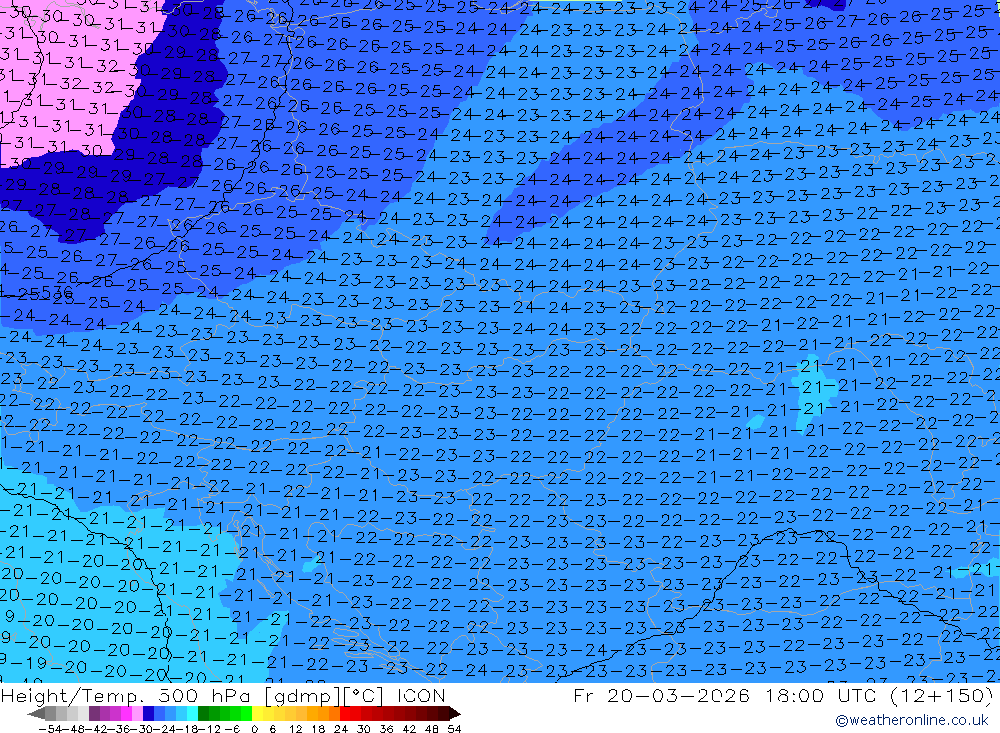The width and height of the screenshot is (1000, 733).
Task: Pick the bright red legend swatch right of 24
Action: point(345,714)
